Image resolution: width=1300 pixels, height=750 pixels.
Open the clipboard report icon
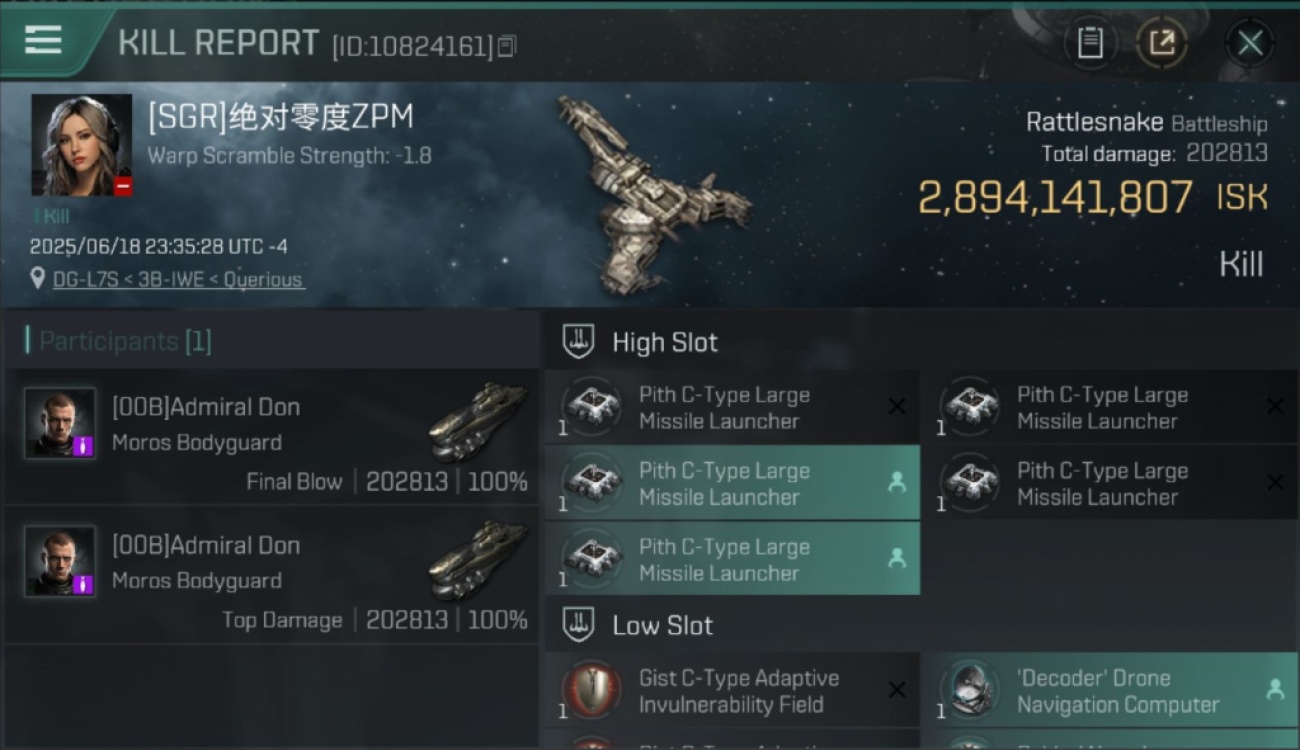coord(1090,42)
